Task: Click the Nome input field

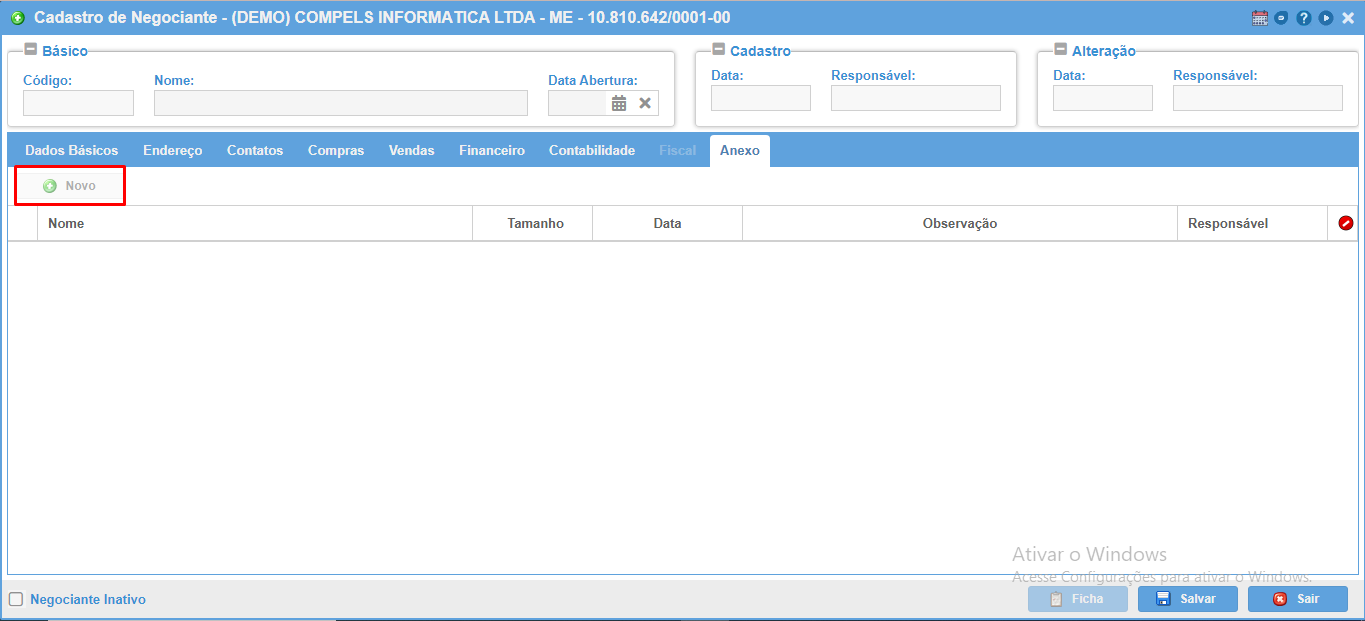Action: pos(341,103)
